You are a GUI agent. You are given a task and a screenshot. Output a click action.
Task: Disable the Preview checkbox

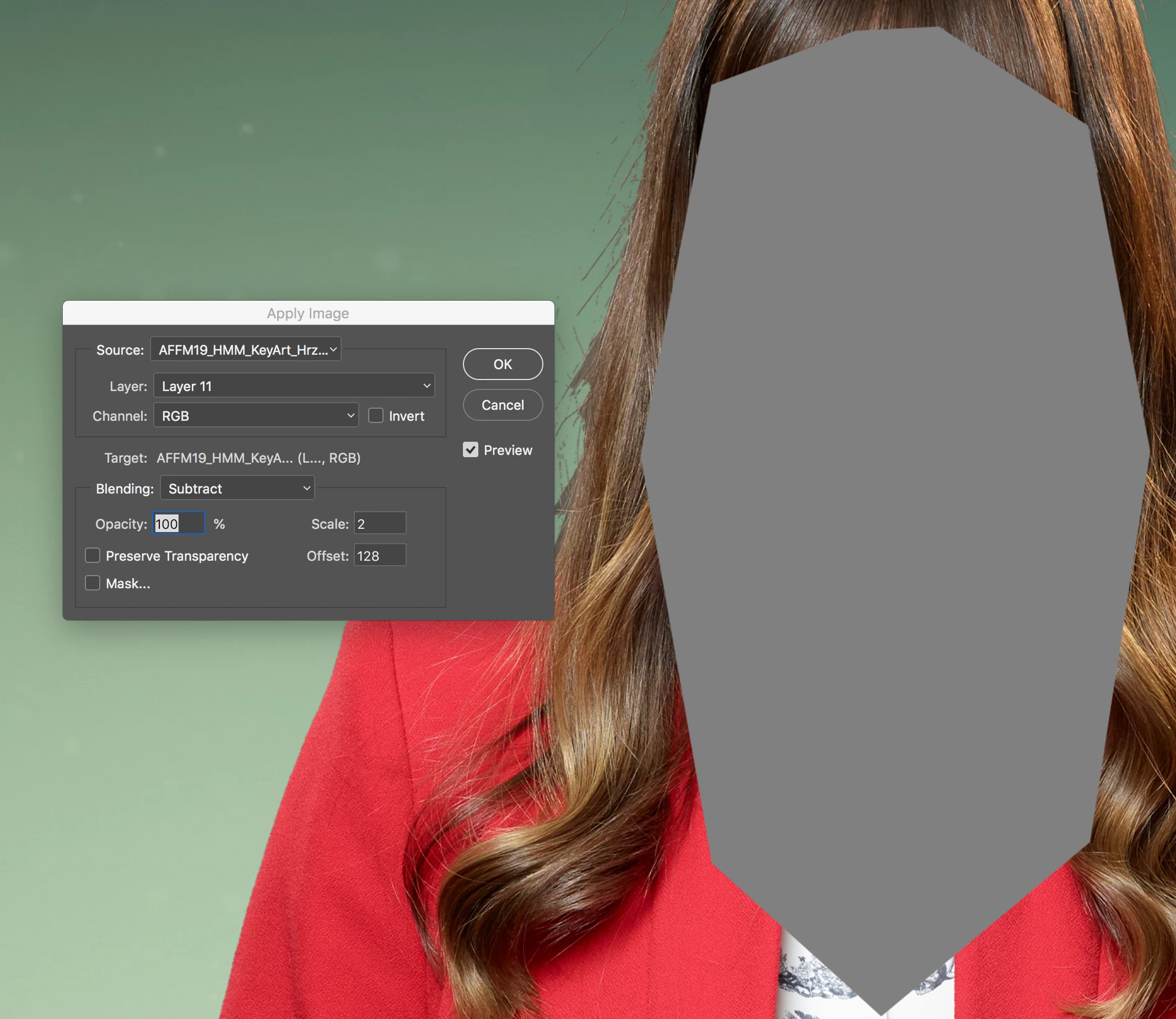[471, 450]
